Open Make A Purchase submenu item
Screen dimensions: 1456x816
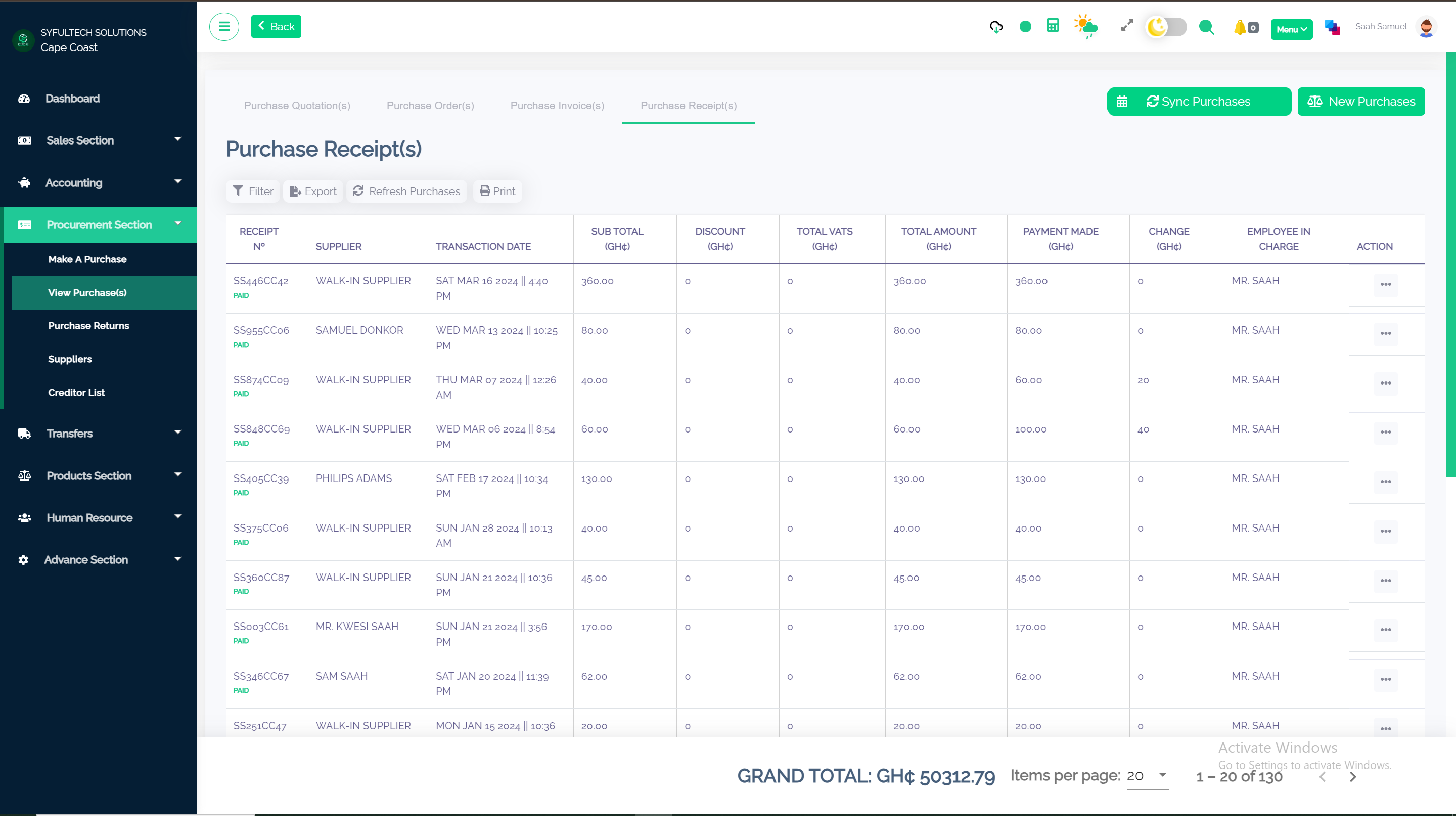coord(87,259)
